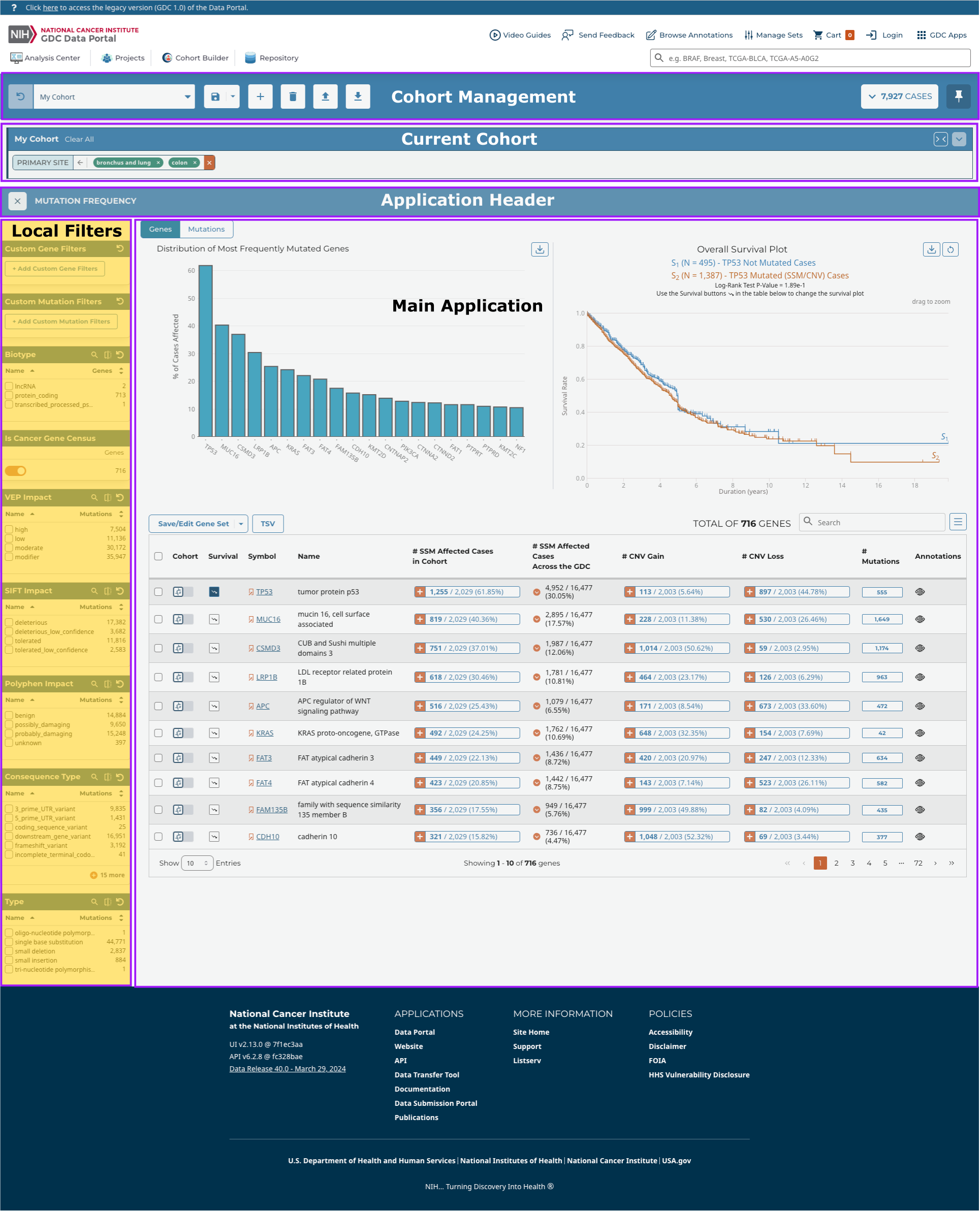The image size is (980, 1211).
Task: Open the My Cohort dropdown selector
Action: (x=114, y=97)
